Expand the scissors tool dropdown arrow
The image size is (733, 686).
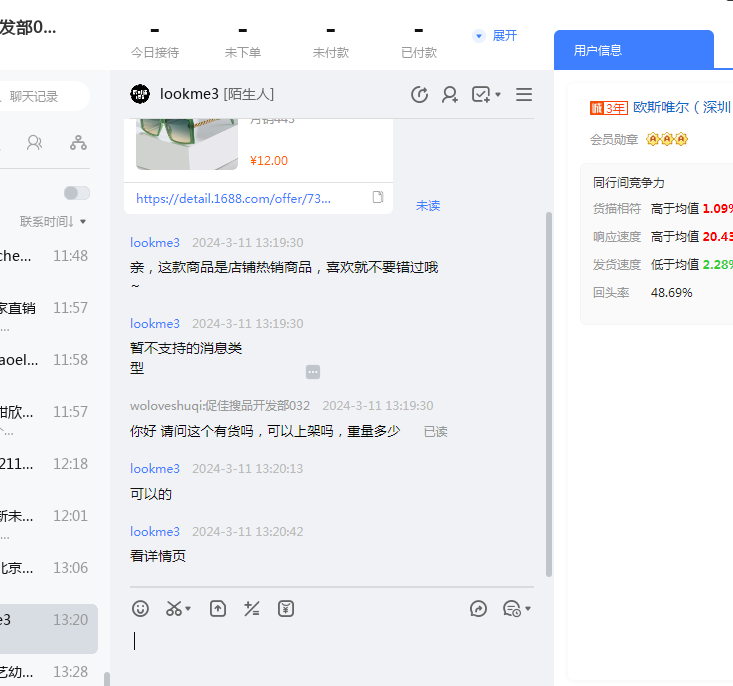tap(188, 608)
